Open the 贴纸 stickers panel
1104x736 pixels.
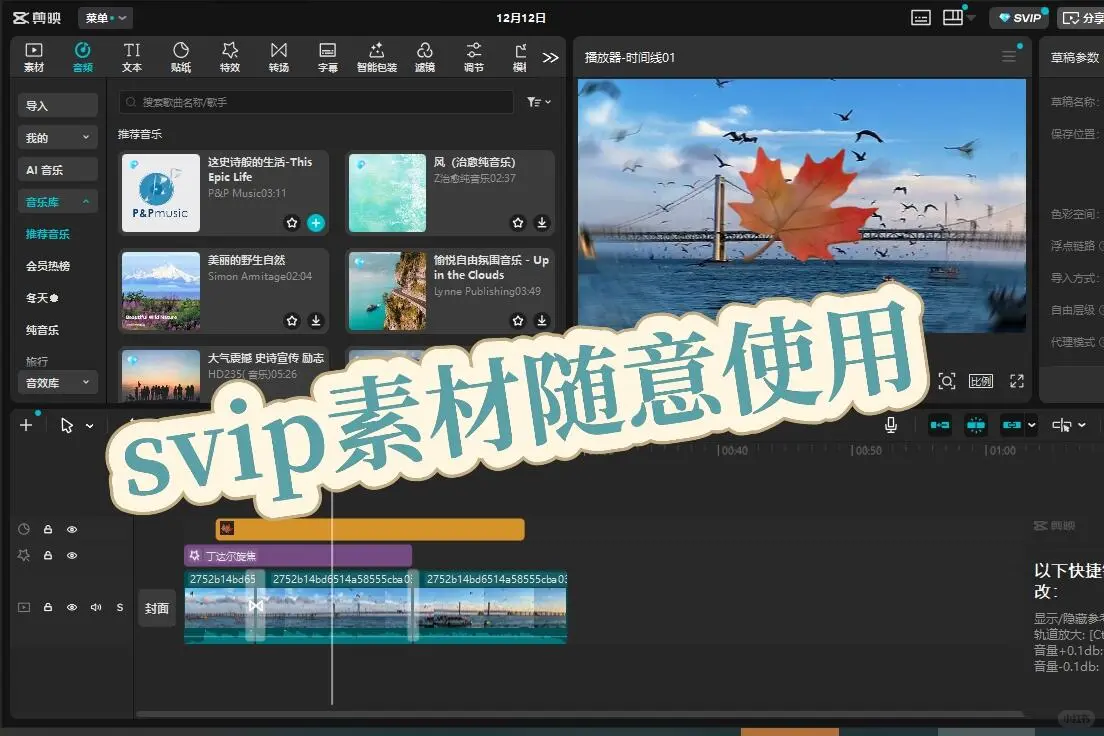point(181,55)
